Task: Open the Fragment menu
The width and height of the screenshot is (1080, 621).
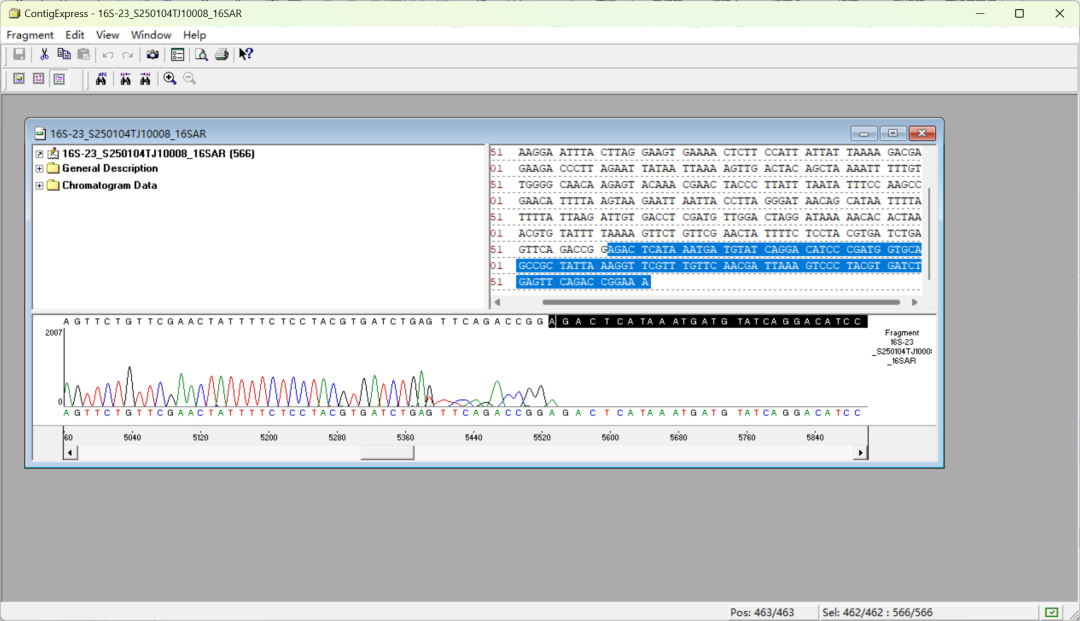Action: pos(30,35)
